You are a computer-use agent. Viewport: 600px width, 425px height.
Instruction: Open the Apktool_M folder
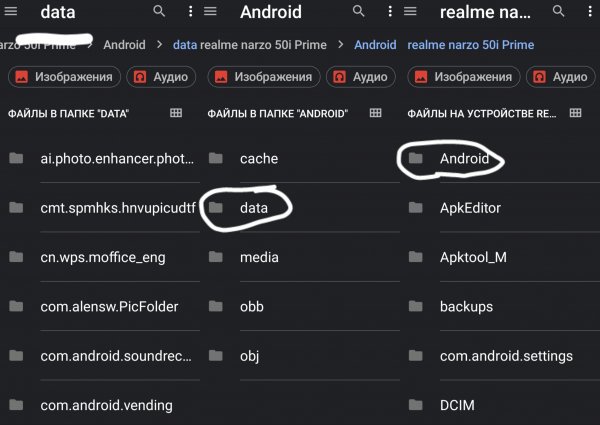tap(501, 257)
